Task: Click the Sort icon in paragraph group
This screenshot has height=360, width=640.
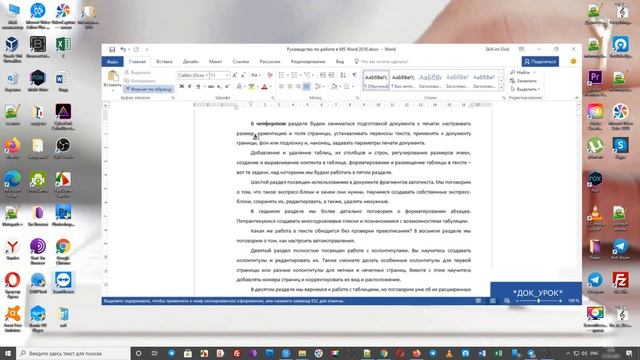Action: coord(343,75)
